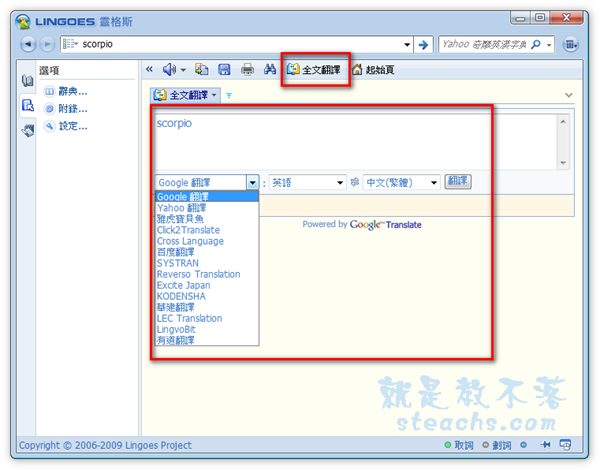Click the 全文翻譯 toolbar button
Image resolution: width=600 pixels, height=470 pixels.
coord(313,70)
